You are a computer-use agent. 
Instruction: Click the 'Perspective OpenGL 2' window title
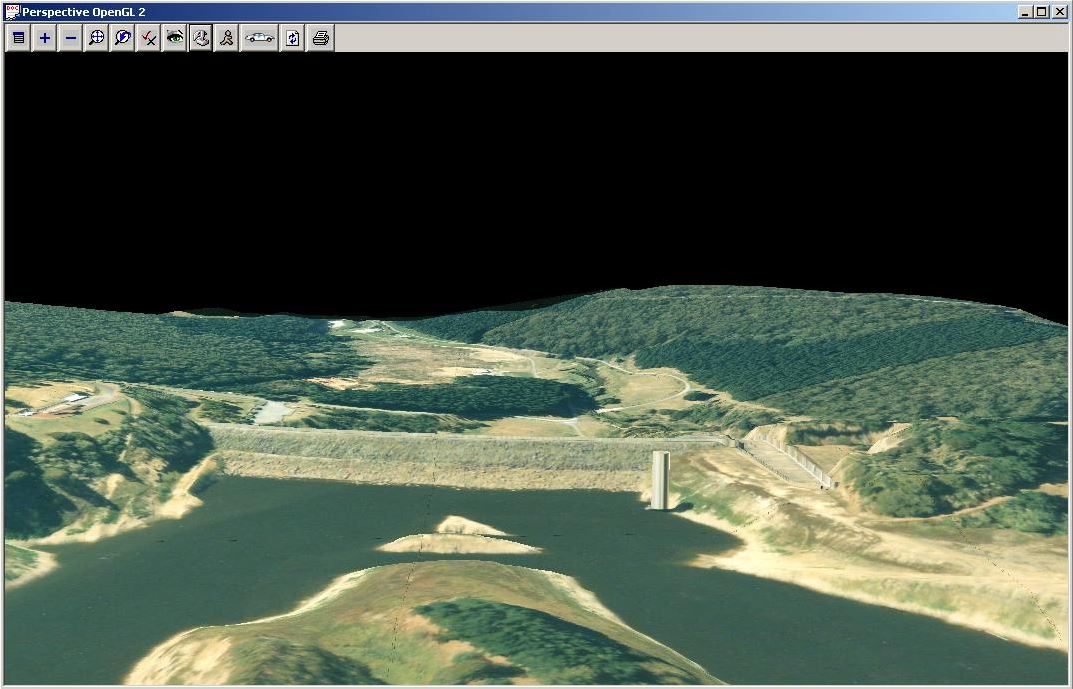click(83, 12)
